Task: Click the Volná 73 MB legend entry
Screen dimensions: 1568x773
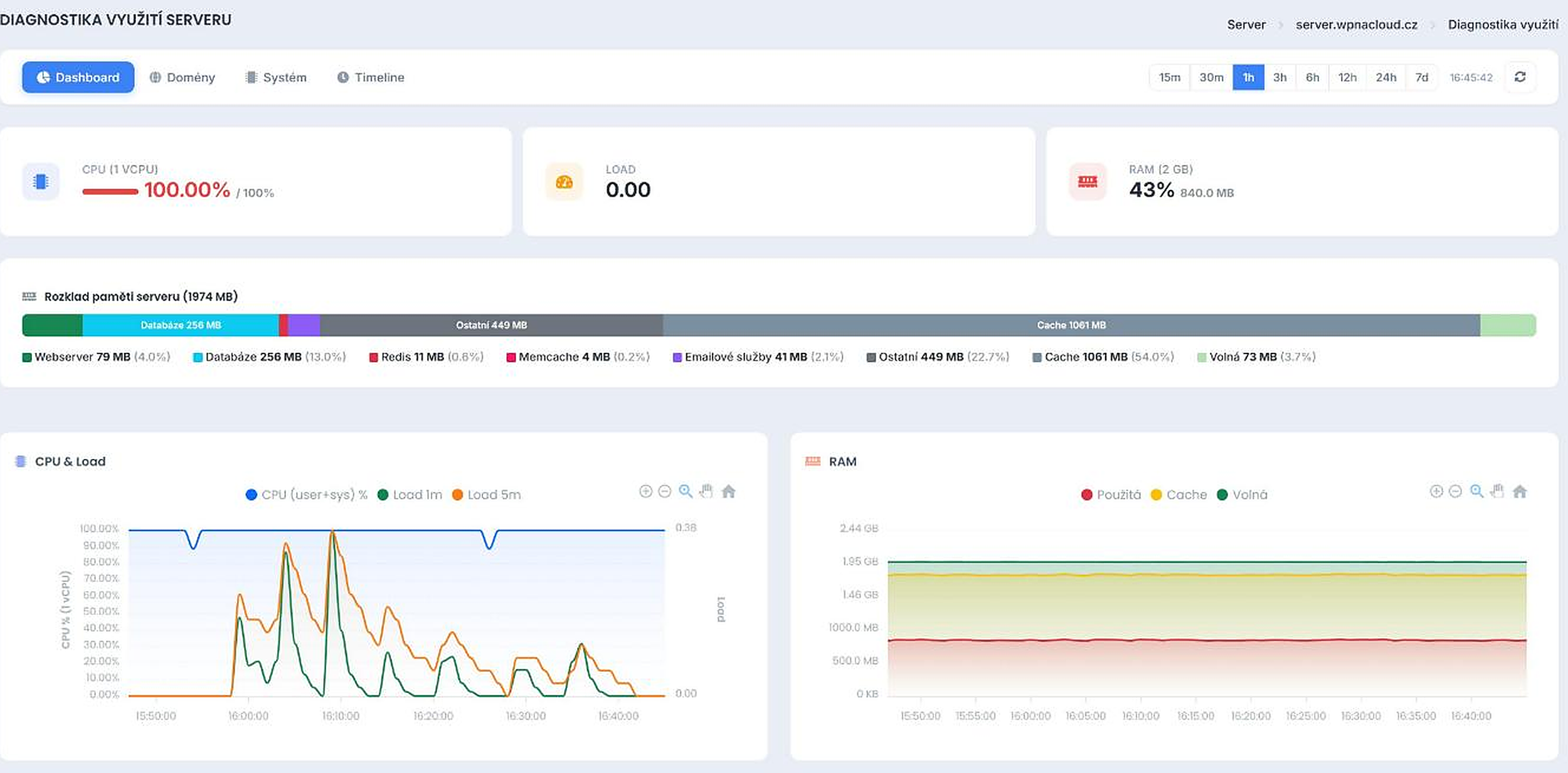Action: [1256, 357]
